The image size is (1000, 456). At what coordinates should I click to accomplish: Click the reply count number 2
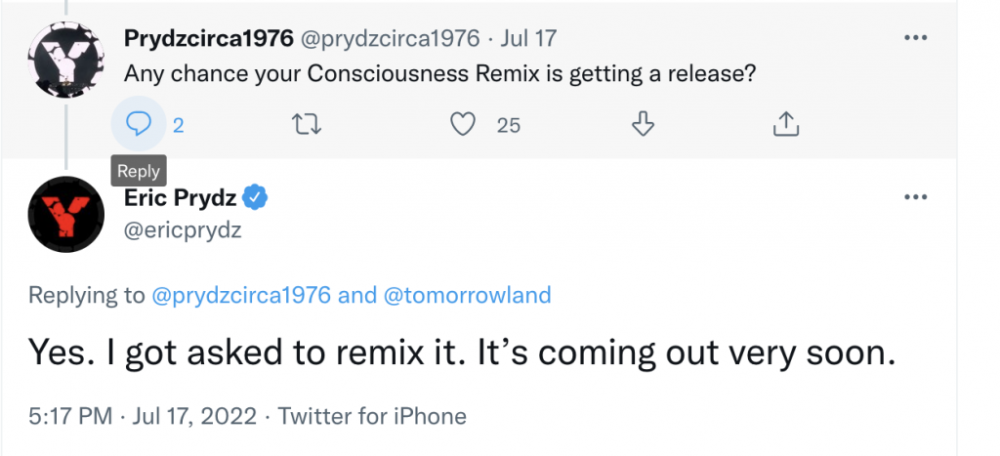[x=179, y=126]
